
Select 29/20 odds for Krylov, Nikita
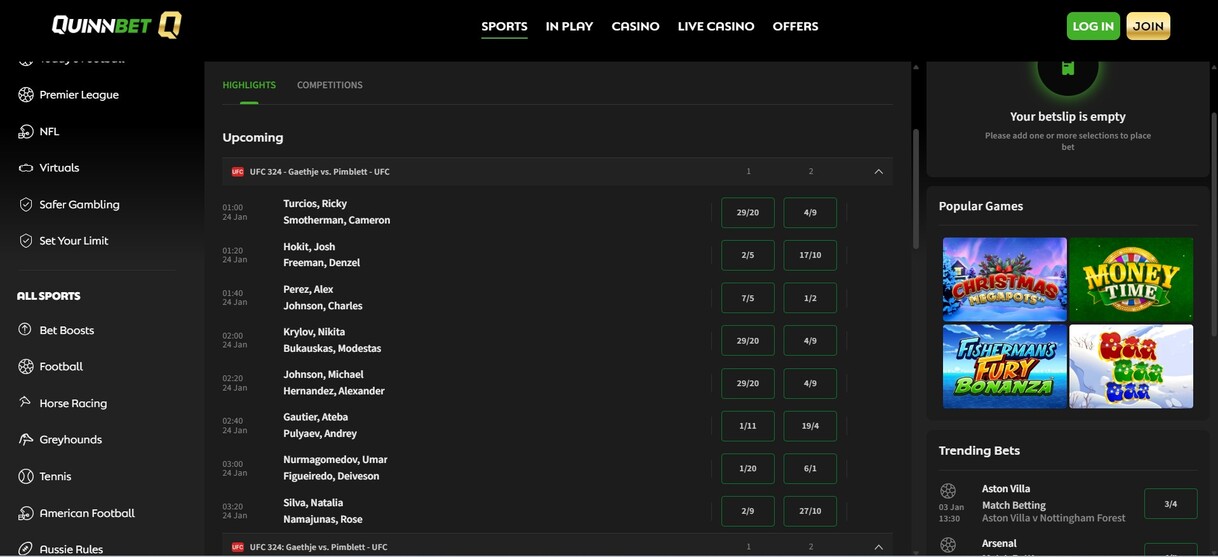[x=748, y=340]
